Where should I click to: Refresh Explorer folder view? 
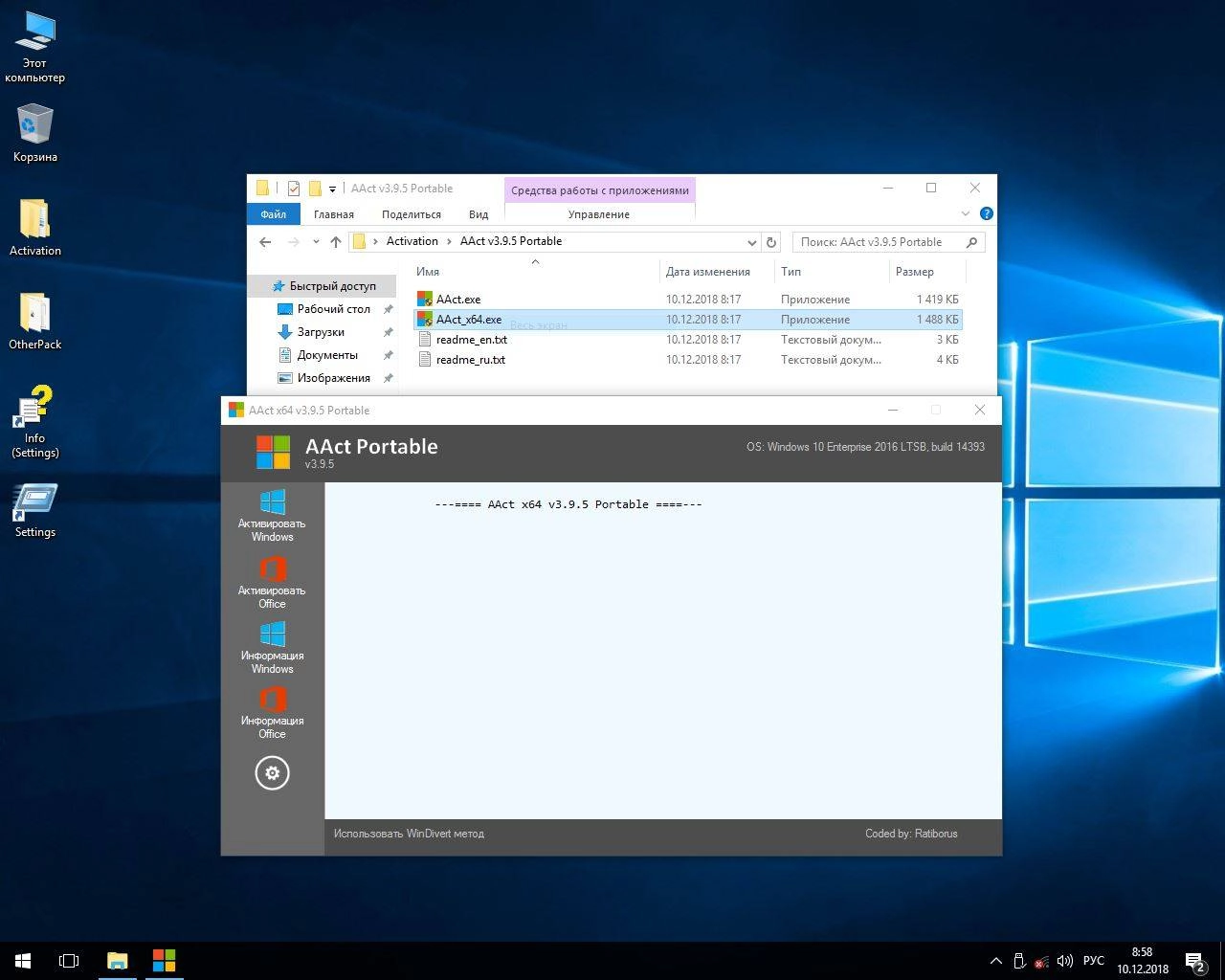(x=771, y=242)
